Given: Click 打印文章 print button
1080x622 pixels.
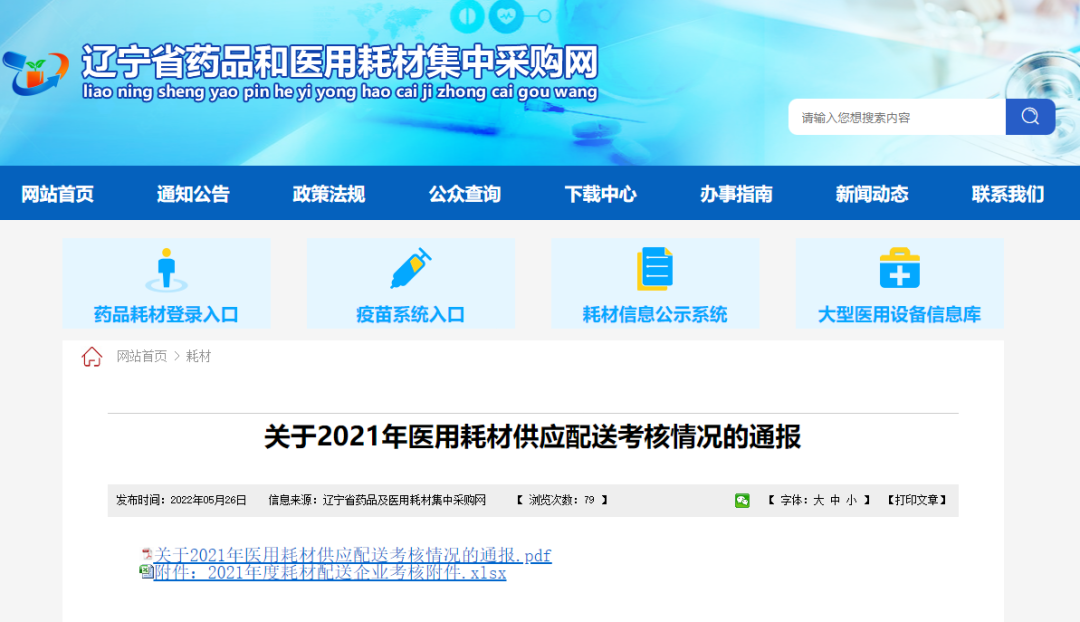Looking at the screenshot, I should (917, 500).
